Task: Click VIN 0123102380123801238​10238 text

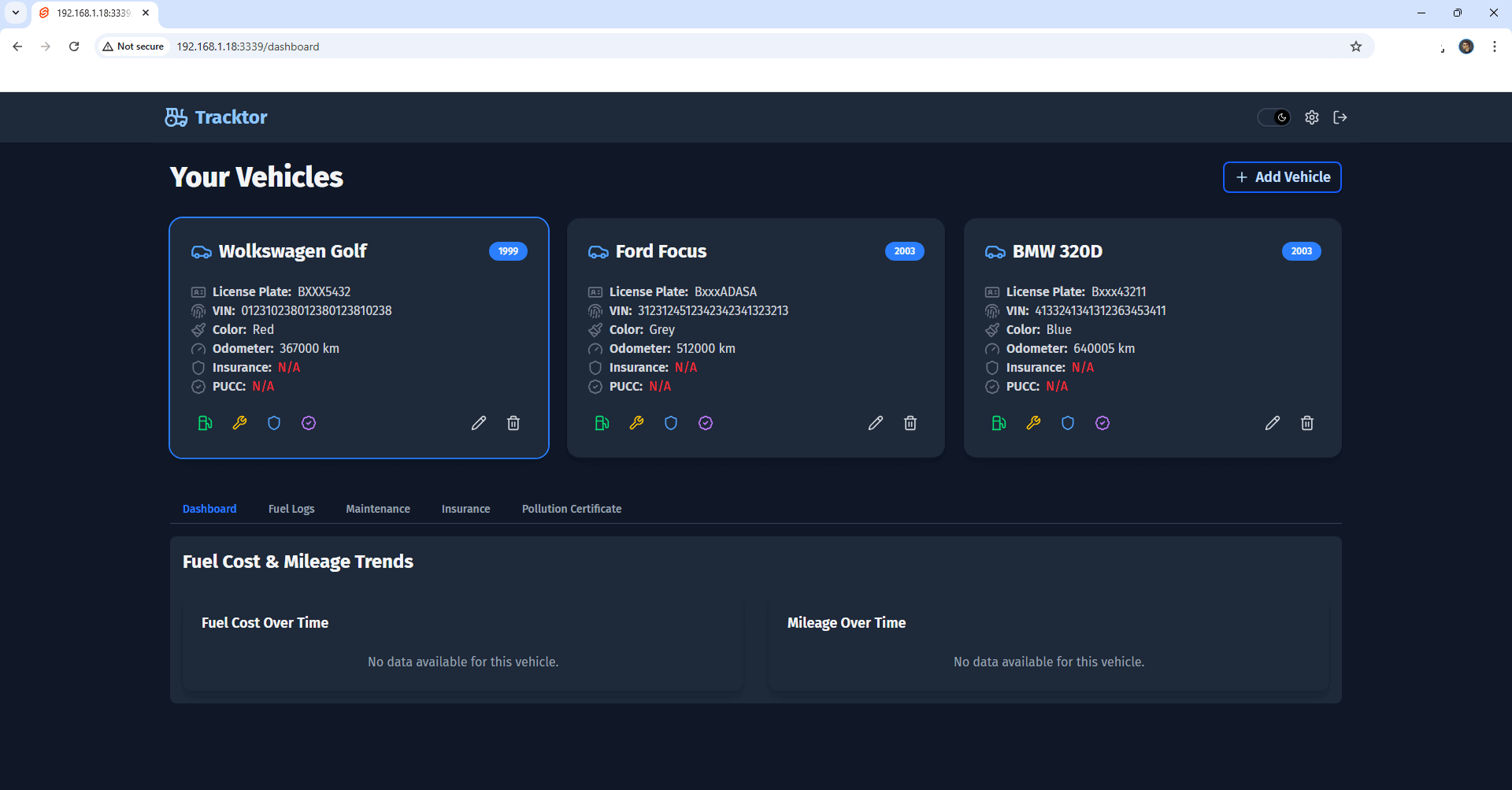Action: coord(317,310)
